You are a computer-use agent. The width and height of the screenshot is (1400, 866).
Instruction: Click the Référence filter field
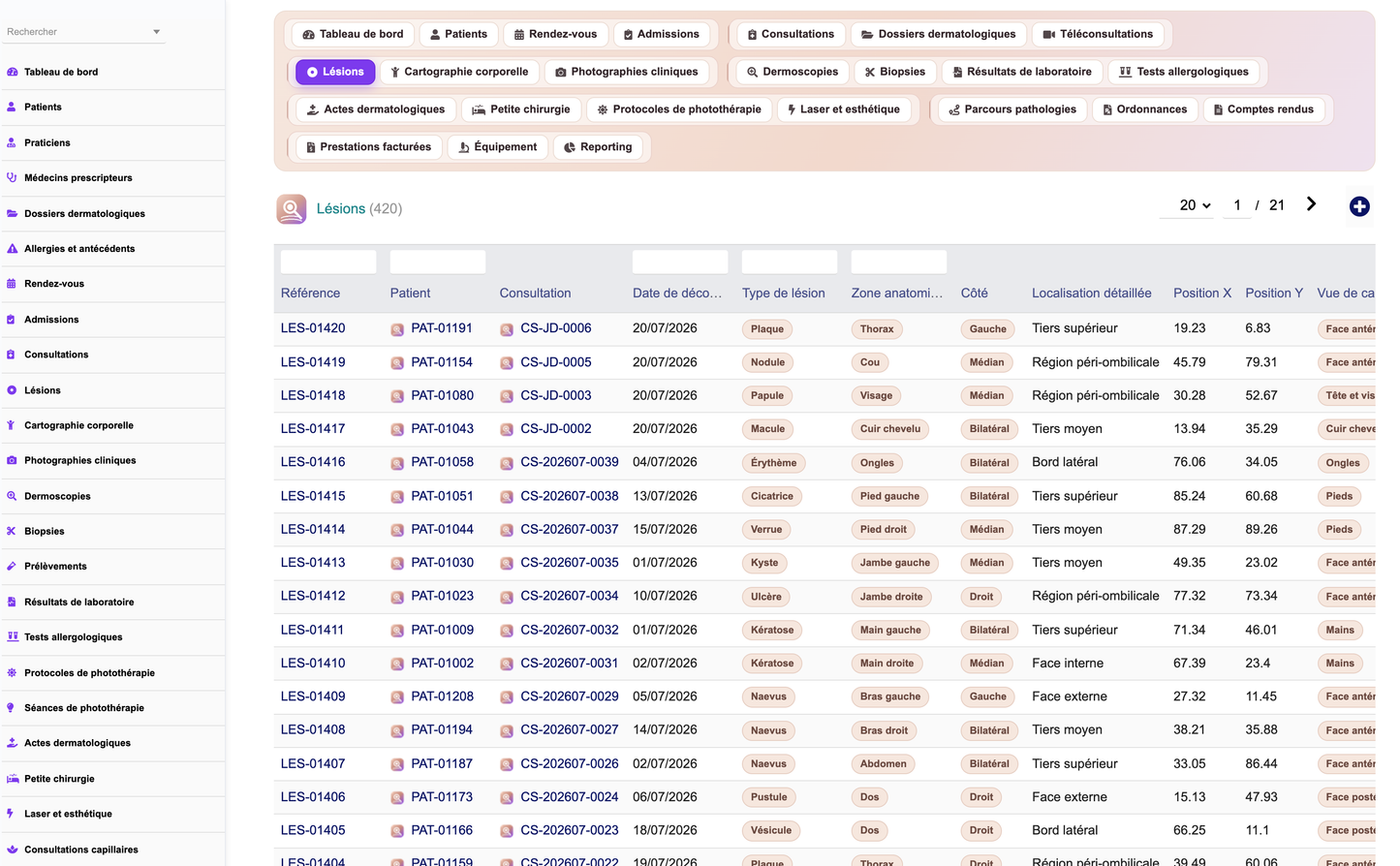coord(328,263)
